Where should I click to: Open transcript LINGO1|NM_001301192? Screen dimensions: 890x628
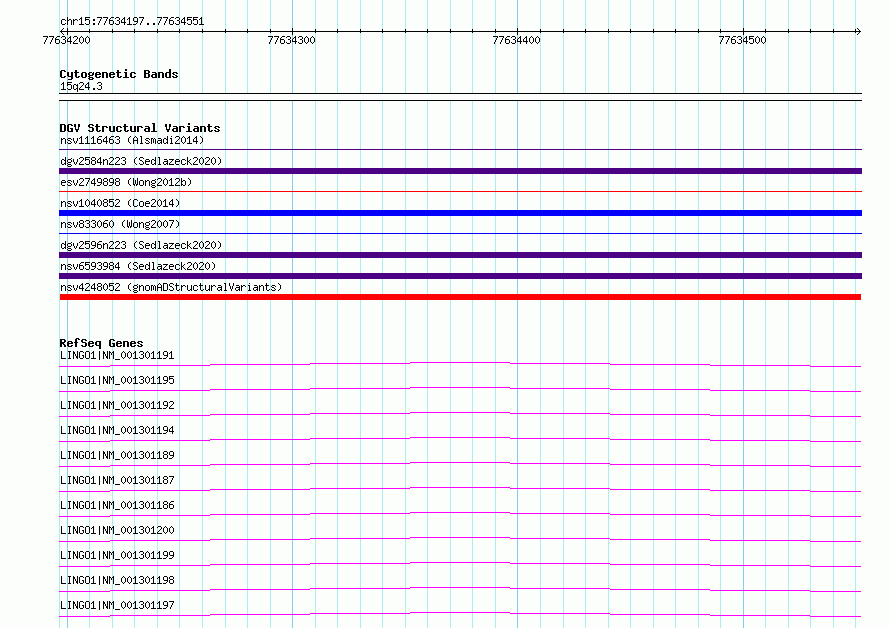[x=117, y=405]
